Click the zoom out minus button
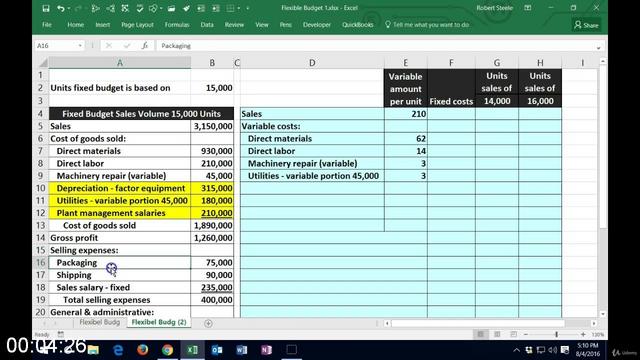The width and height of the screenshot is (640, 360). click(526, 334)
